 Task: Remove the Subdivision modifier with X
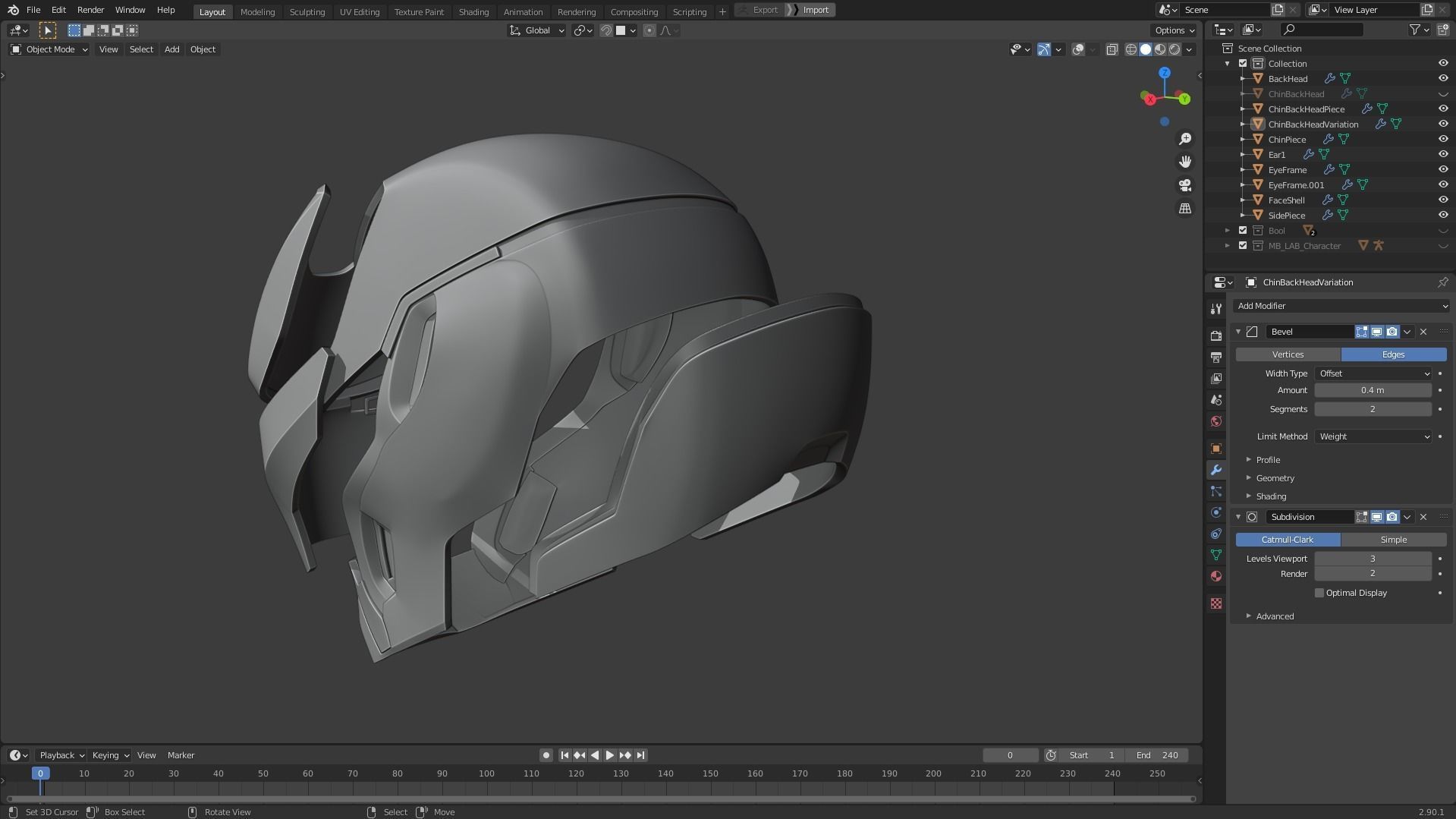point(1423,517)
